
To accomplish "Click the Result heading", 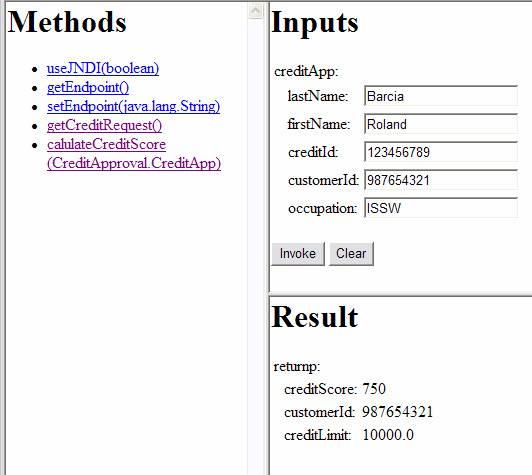I will point(315,317).
